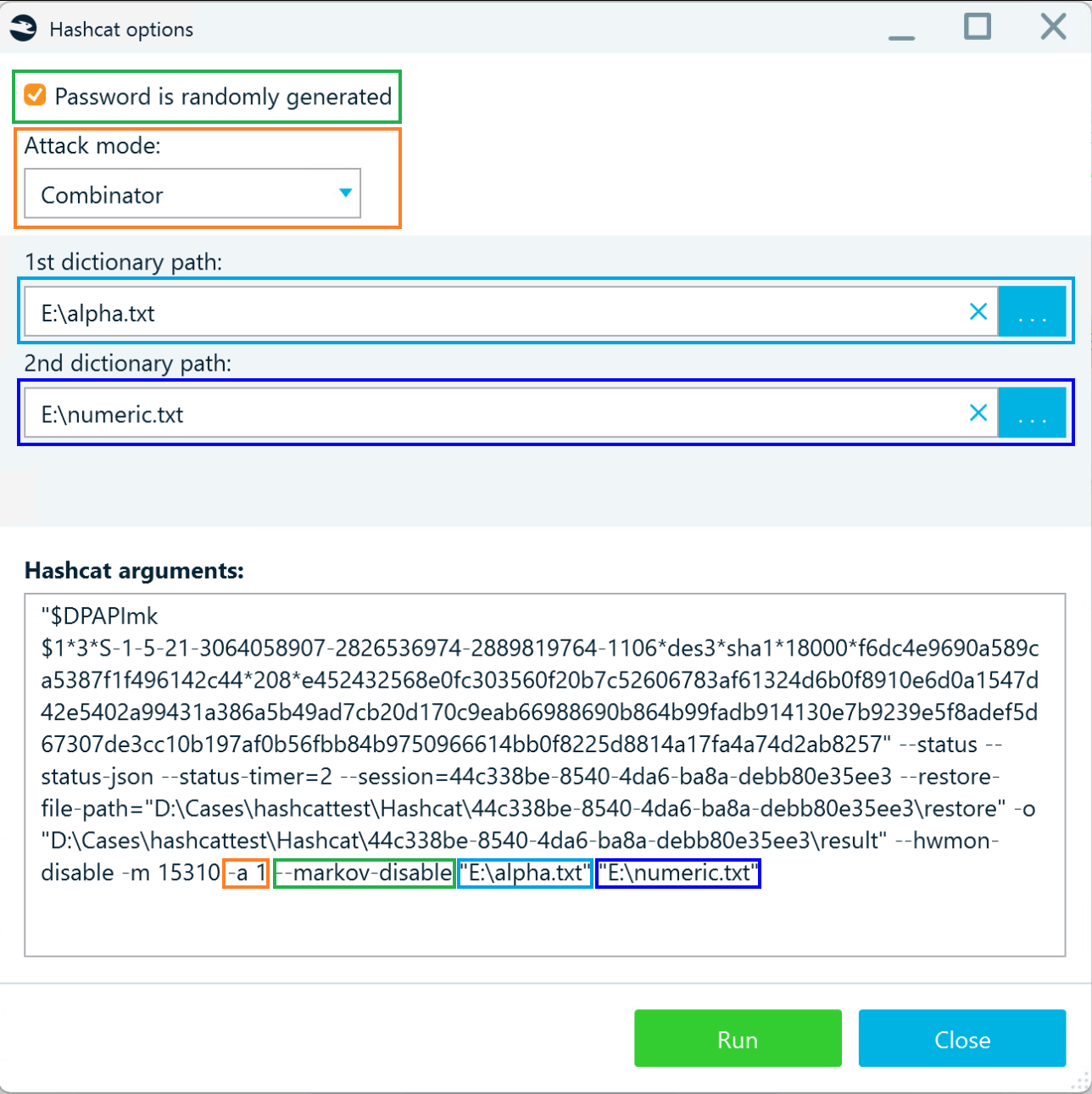Click the Run button

738,1038
